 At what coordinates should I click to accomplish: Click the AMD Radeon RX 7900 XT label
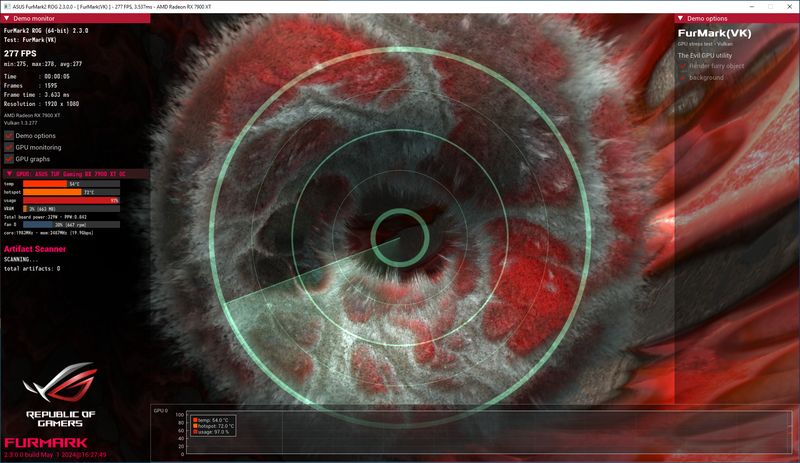coord(32,115)
